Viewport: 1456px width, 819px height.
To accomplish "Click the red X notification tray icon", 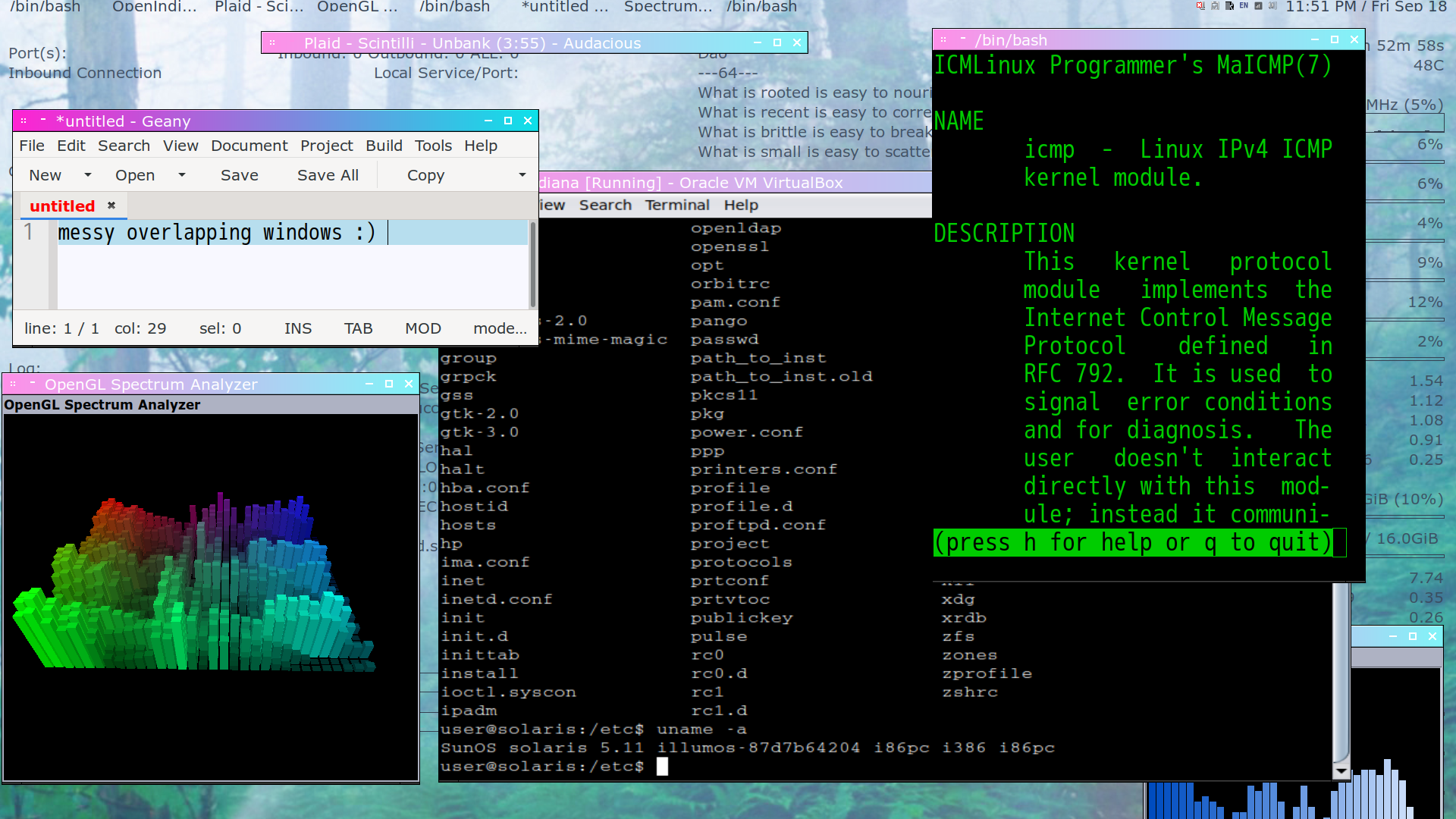I will click(x=1200, y=5).
